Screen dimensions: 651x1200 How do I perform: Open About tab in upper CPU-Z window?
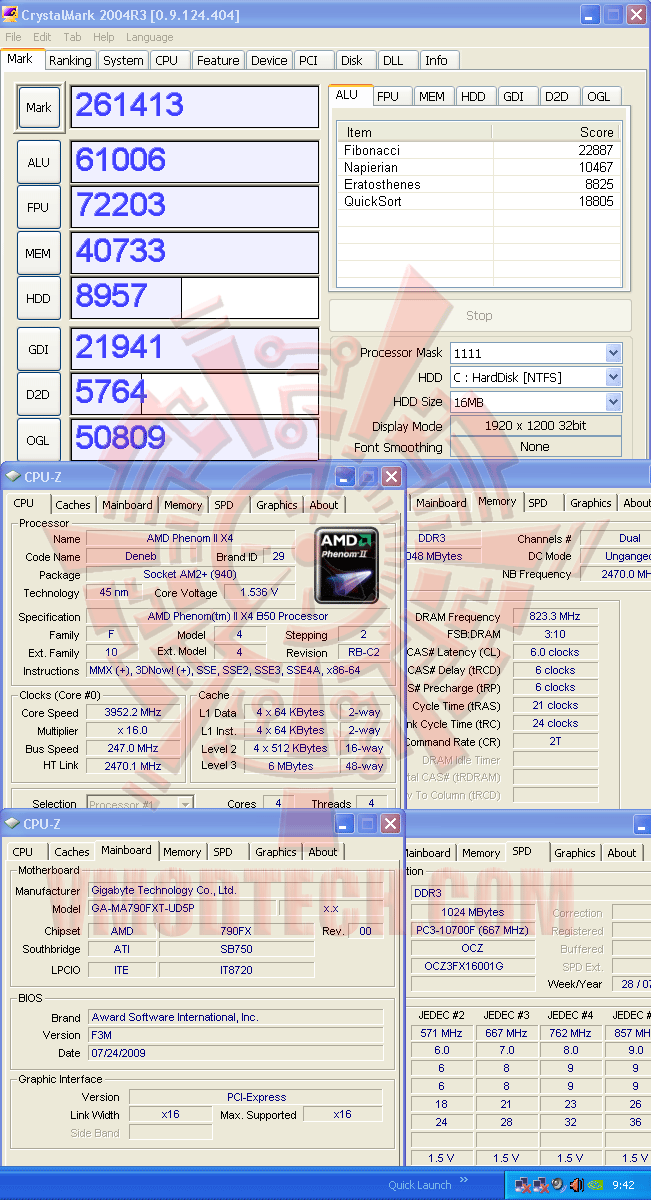click(324, 505)
